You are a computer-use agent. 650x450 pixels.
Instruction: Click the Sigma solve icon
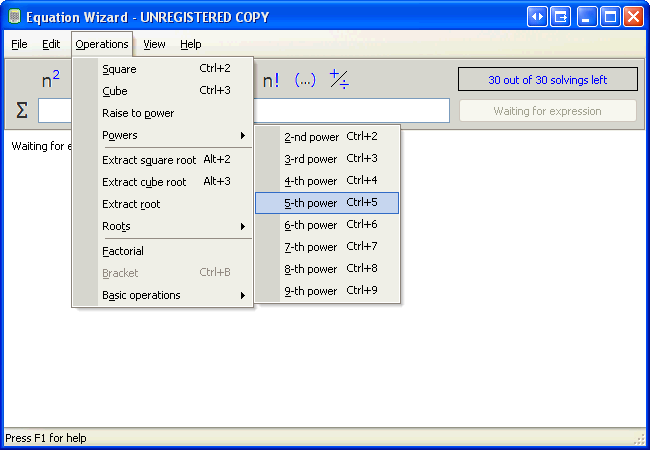[22, 111]
